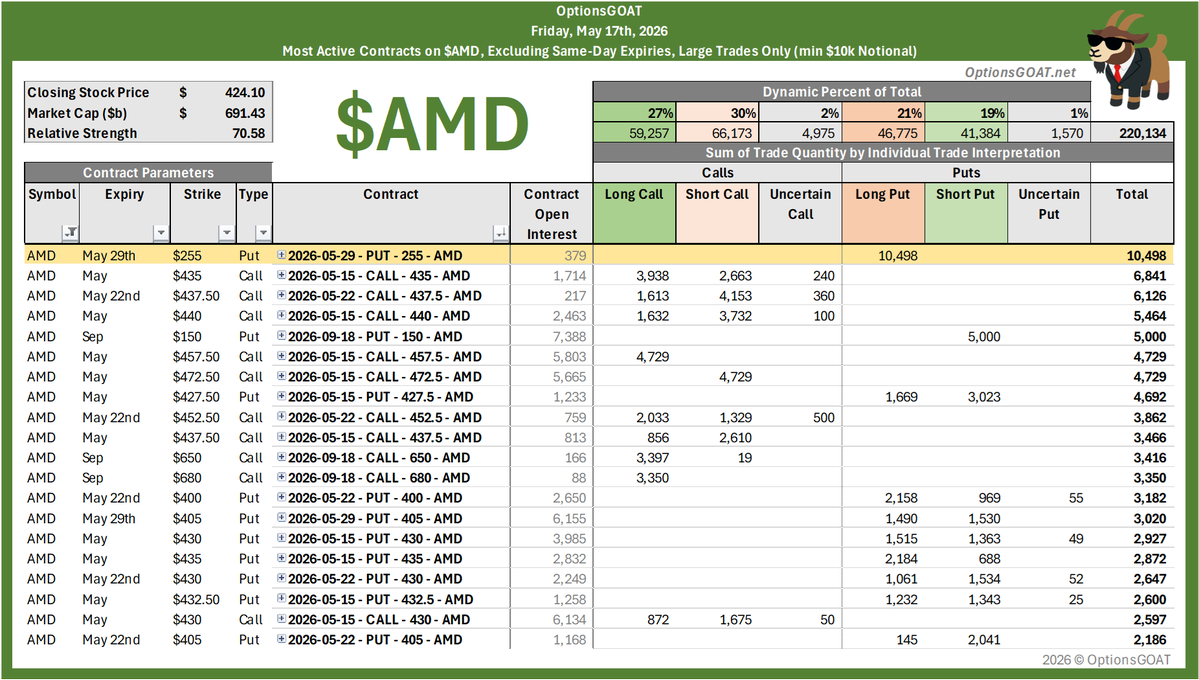Expand the 2026-05-29 PUT 405 AMD row
The image size is (1199, 680).
tap(281, 518)
